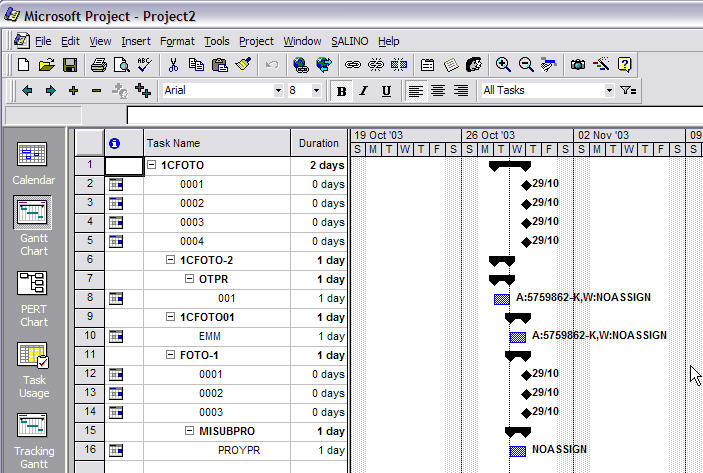This screenshot has width=703, height=473.
Task: Switch to Task Usage view
Action: 34,368
